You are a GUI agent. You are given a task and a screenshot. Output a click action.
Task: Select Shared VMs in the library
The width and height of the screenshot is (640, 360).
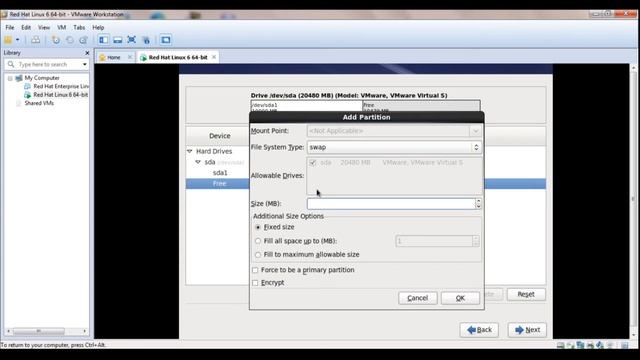pyautogui.click(x=39, y=103)
